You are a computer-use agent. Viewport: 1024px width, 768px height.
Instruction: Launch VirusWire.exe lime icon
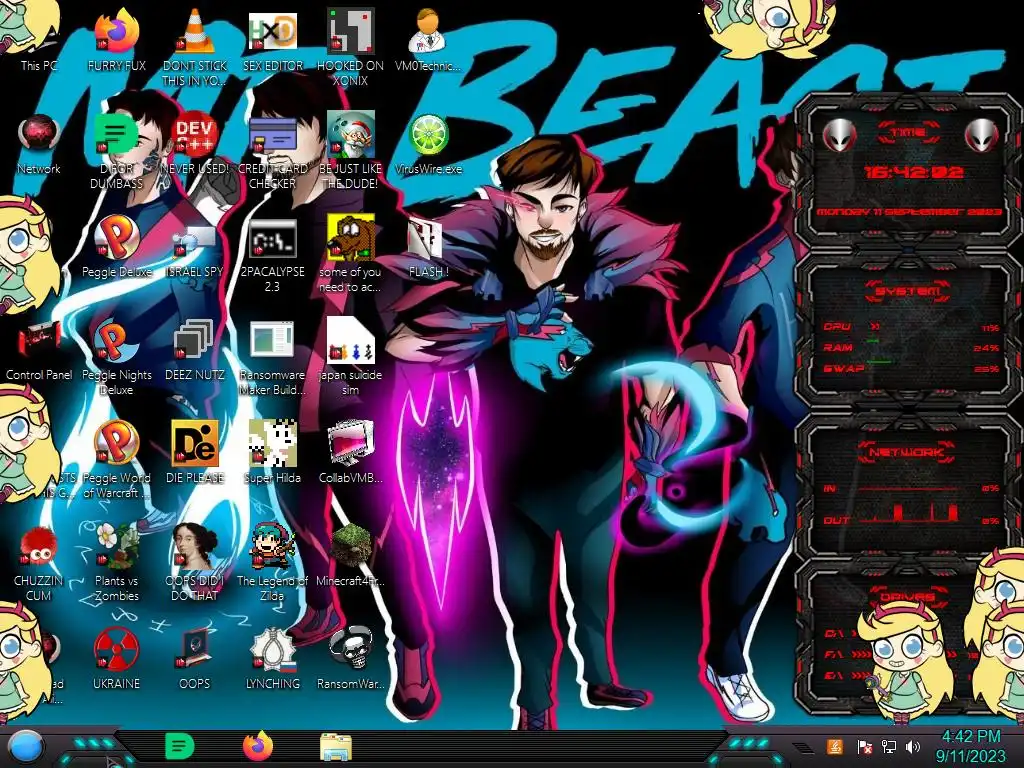[428, 144]
